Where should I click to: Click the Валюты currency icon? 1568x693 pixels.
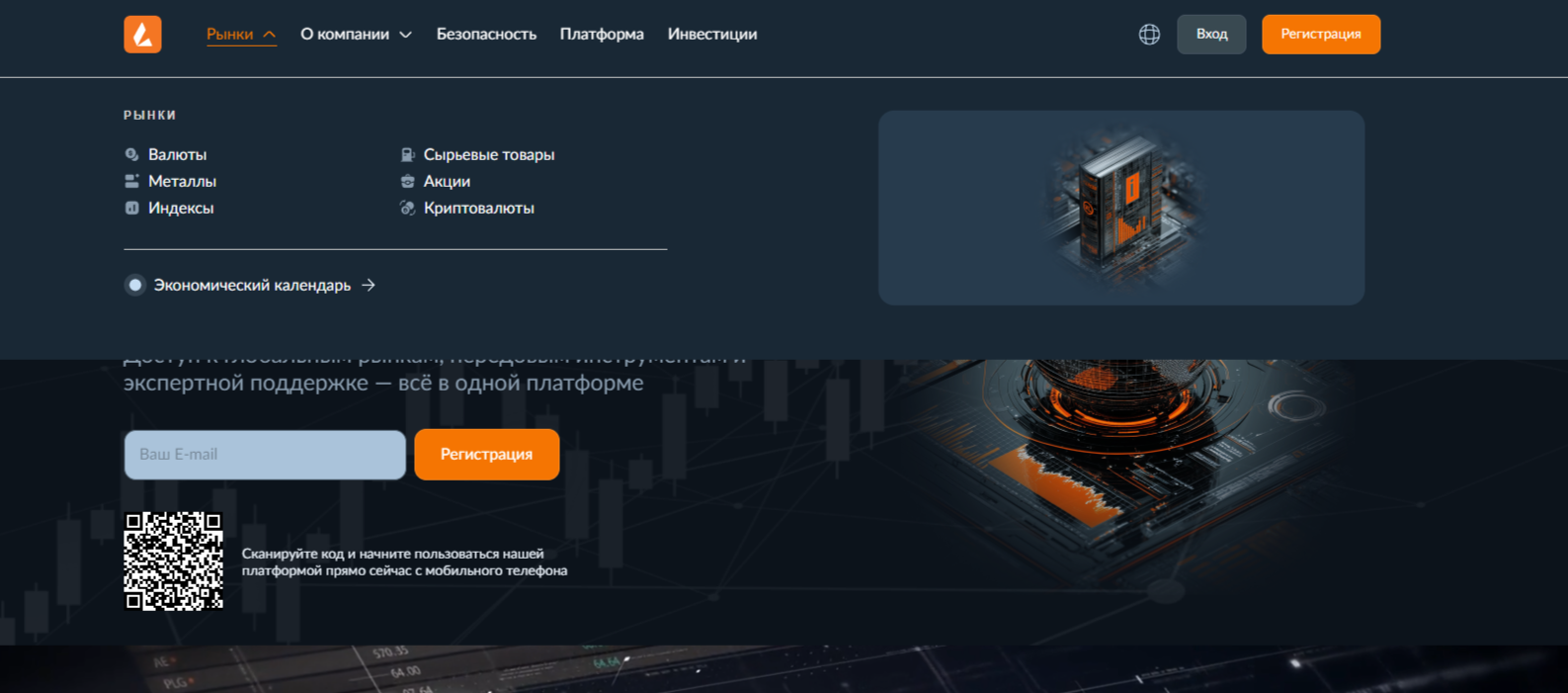[131, 154]
